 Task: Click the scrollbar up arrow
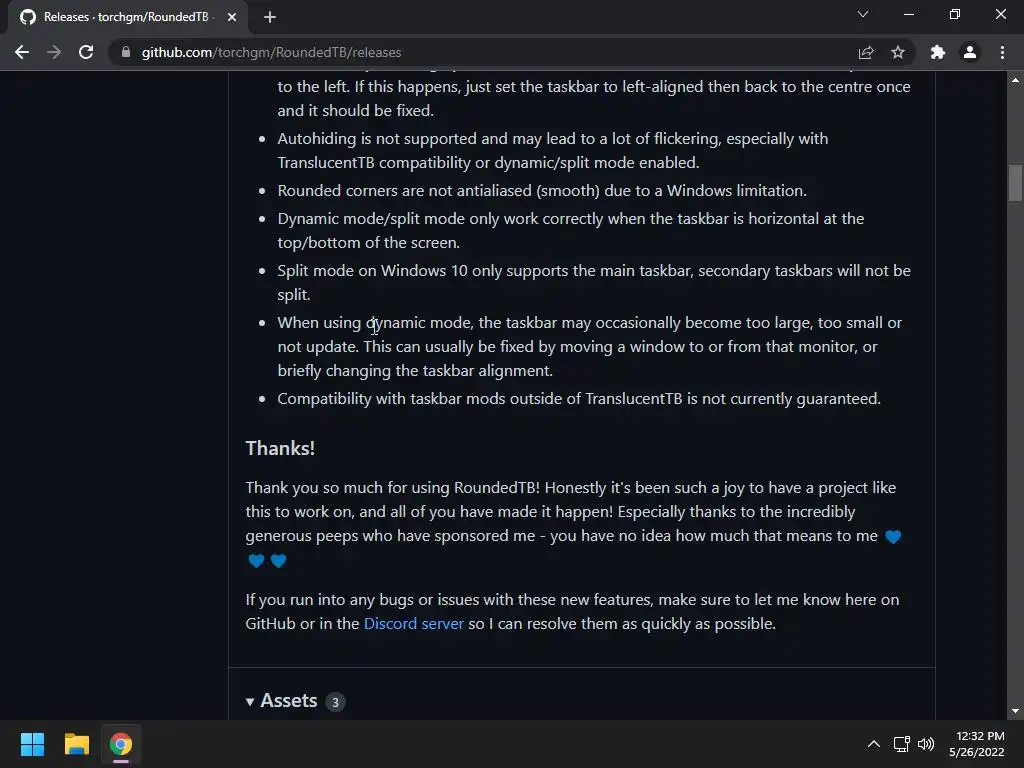(1015, 80)
